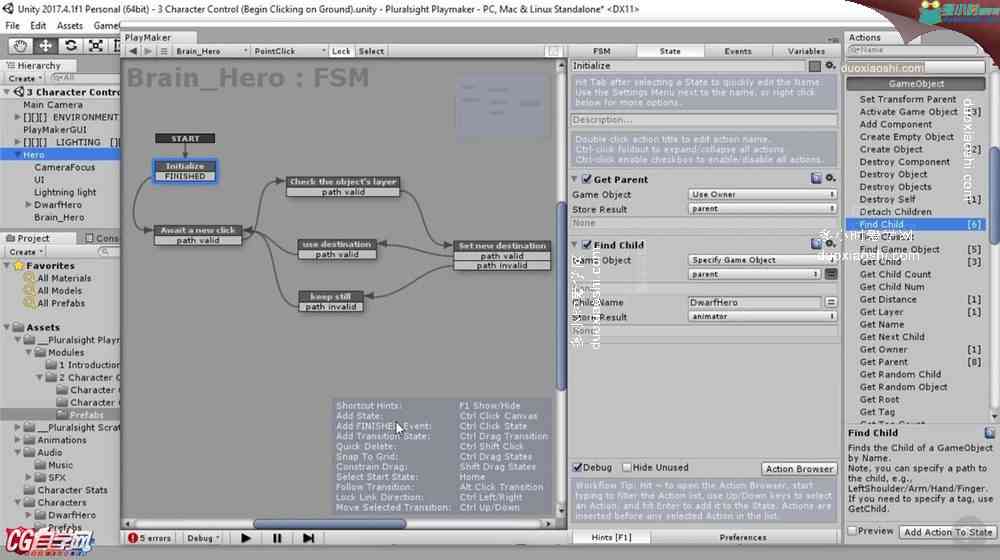Viewport: 1000px width, 560px height.
Task: Click the Initialize state name field
Action: (x=688, y=66)
